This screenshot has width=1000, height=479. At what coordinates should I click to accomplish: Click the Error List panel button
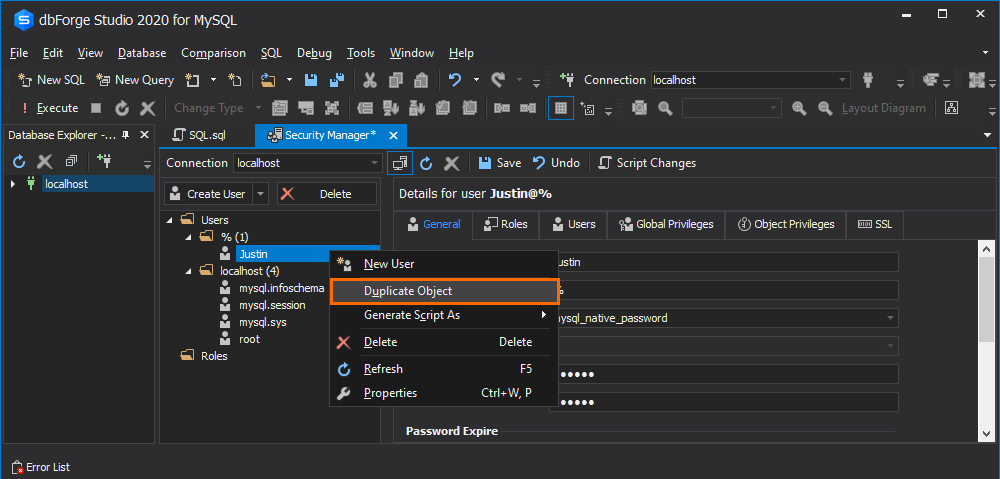(x=41, y=467)
